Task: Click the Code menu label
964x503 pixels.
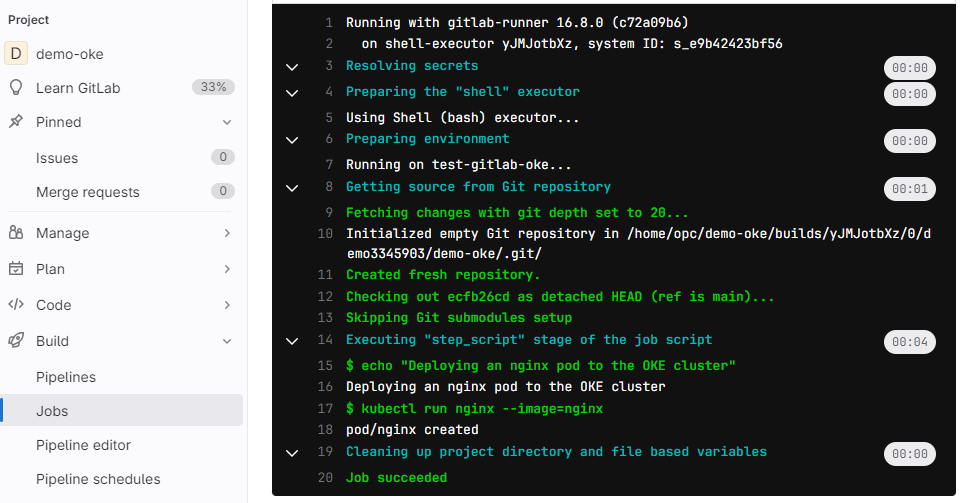Action: [53, 305]
